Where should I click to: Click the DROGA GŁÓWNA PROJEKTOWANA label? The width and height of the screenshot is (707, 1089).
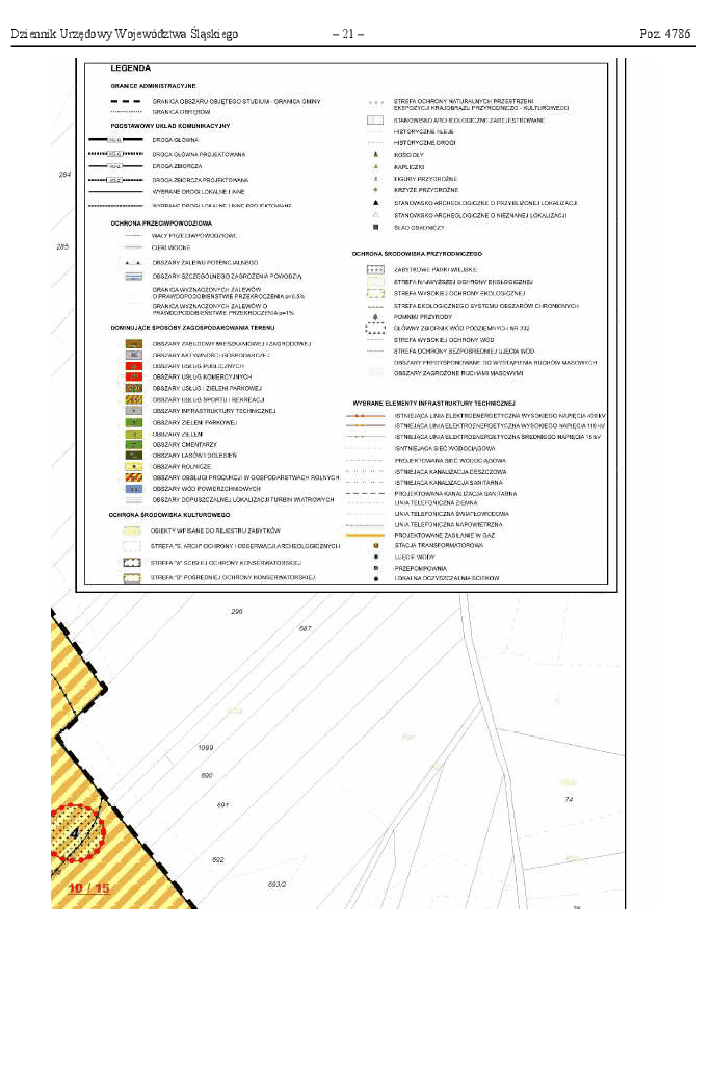pyautogui.click(x=199, y=155)
